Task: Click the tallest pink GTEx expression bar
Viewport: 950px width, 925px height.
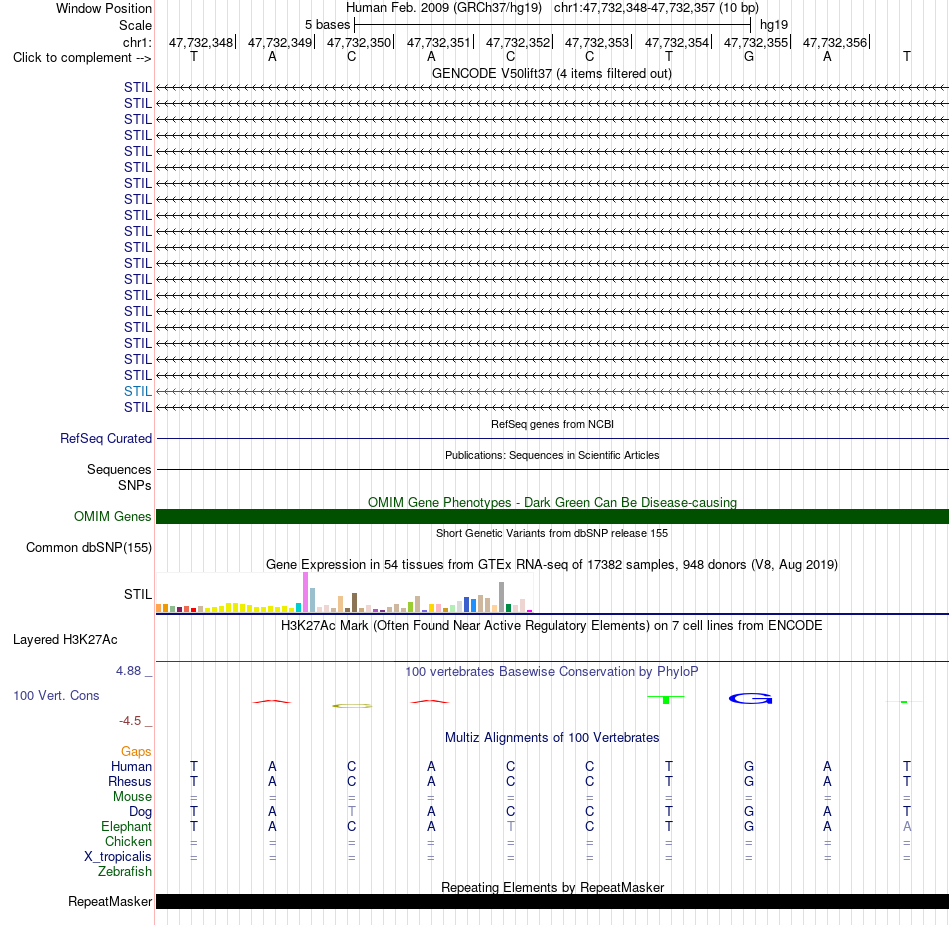Action: [305, 592]
